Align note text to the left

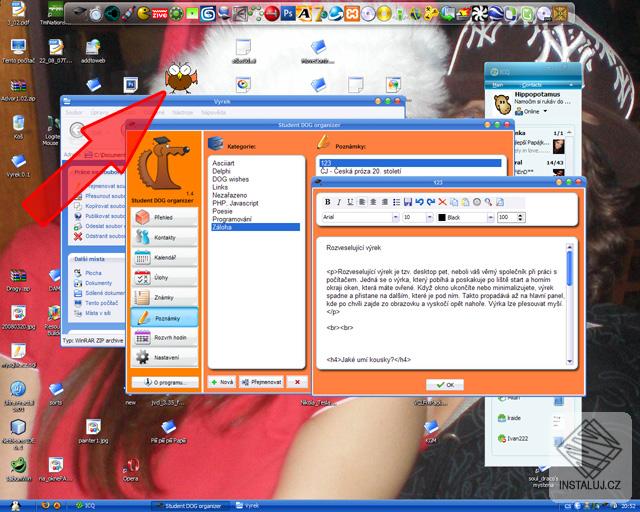(x=362, y=202)
